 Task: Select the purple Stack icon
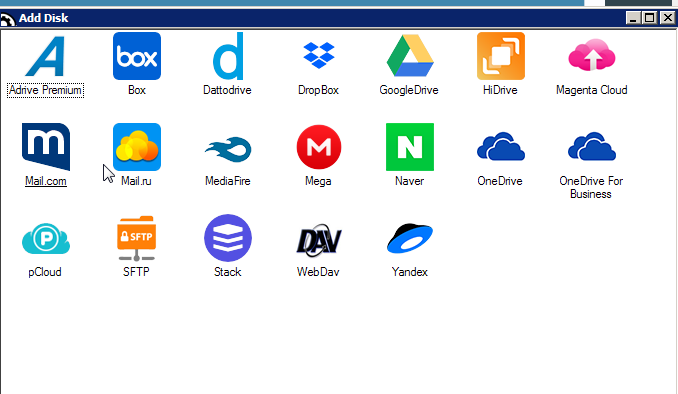coord(228,238)
